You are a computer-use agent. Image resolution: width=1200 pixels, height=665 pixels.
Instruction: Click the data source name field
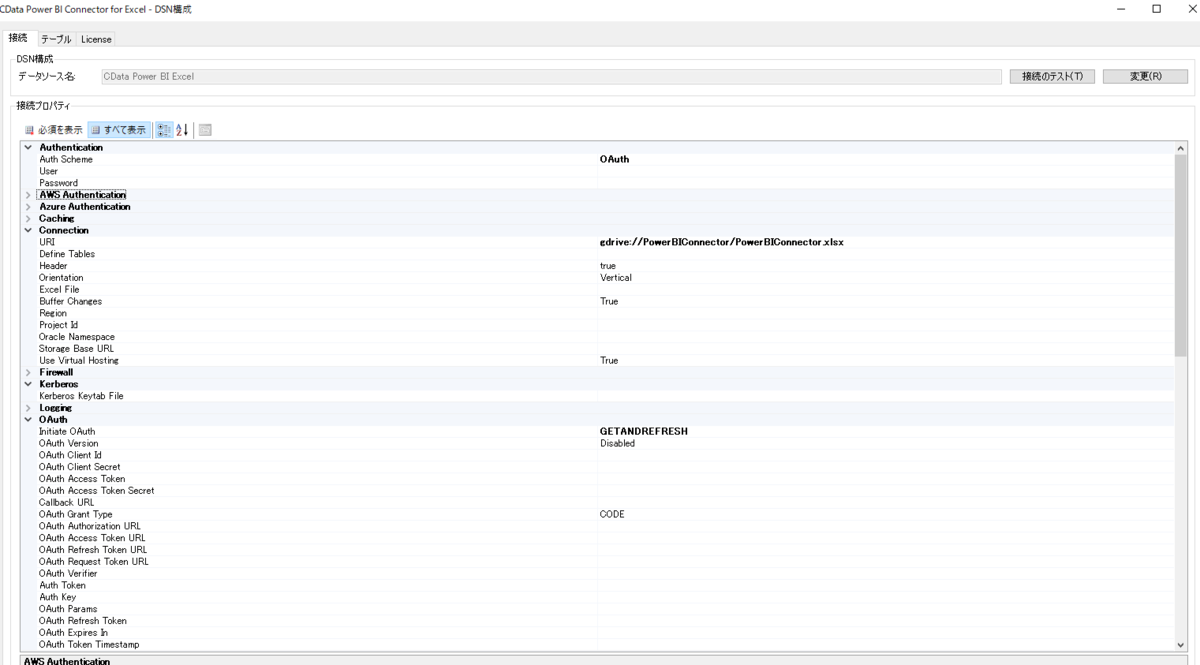click(551, 77)
